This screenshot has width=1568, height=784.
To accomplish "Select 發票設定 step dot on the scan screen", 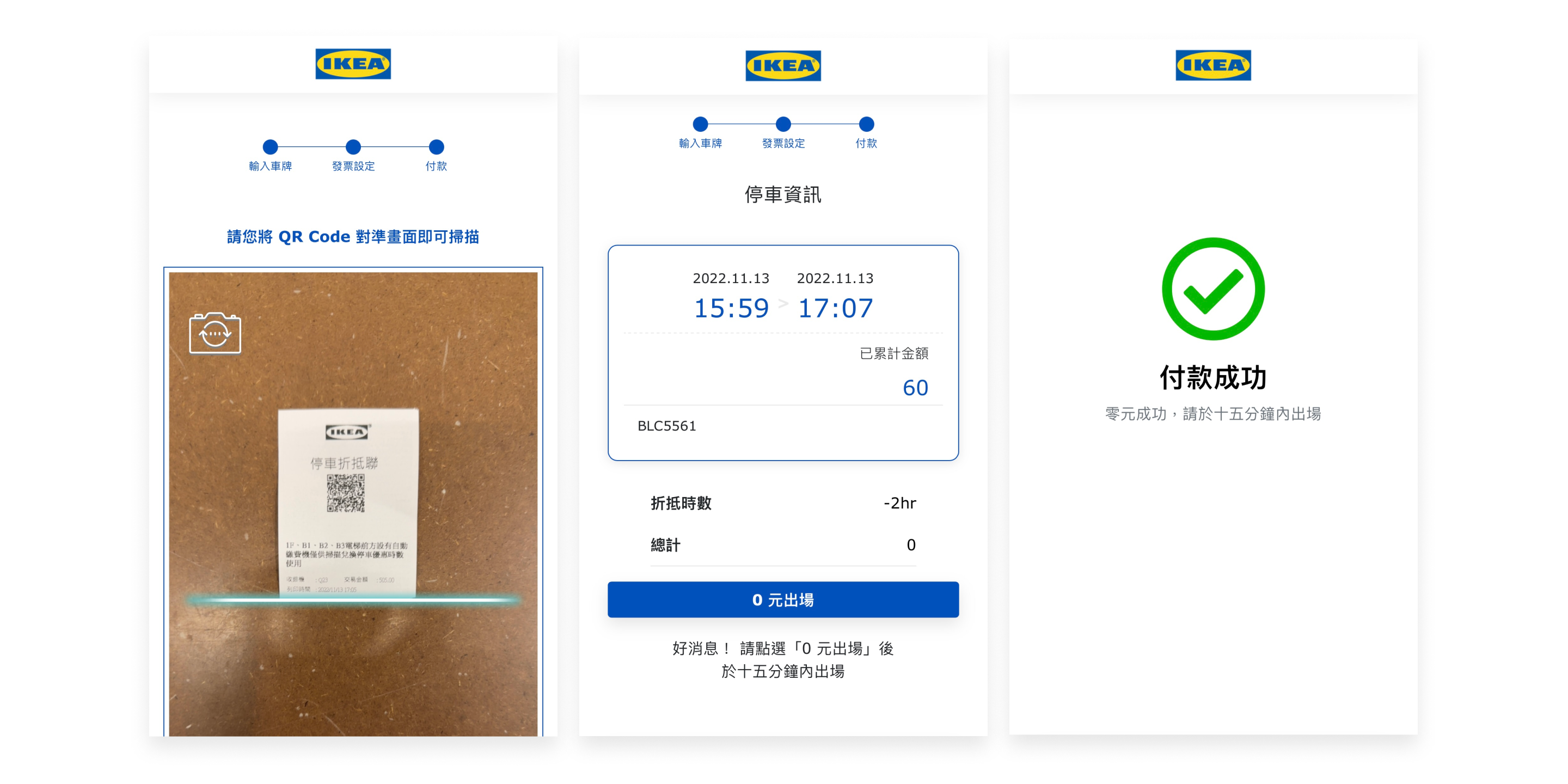I will (x=353, y=146).
